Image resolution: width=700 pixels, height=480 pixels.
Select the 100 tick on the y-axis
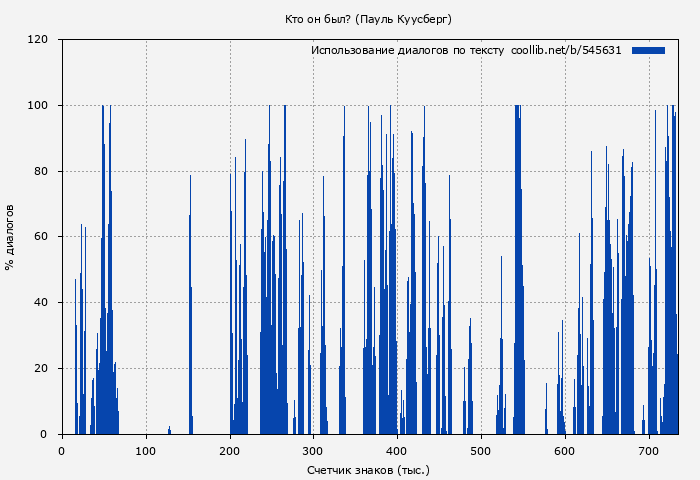38,106
